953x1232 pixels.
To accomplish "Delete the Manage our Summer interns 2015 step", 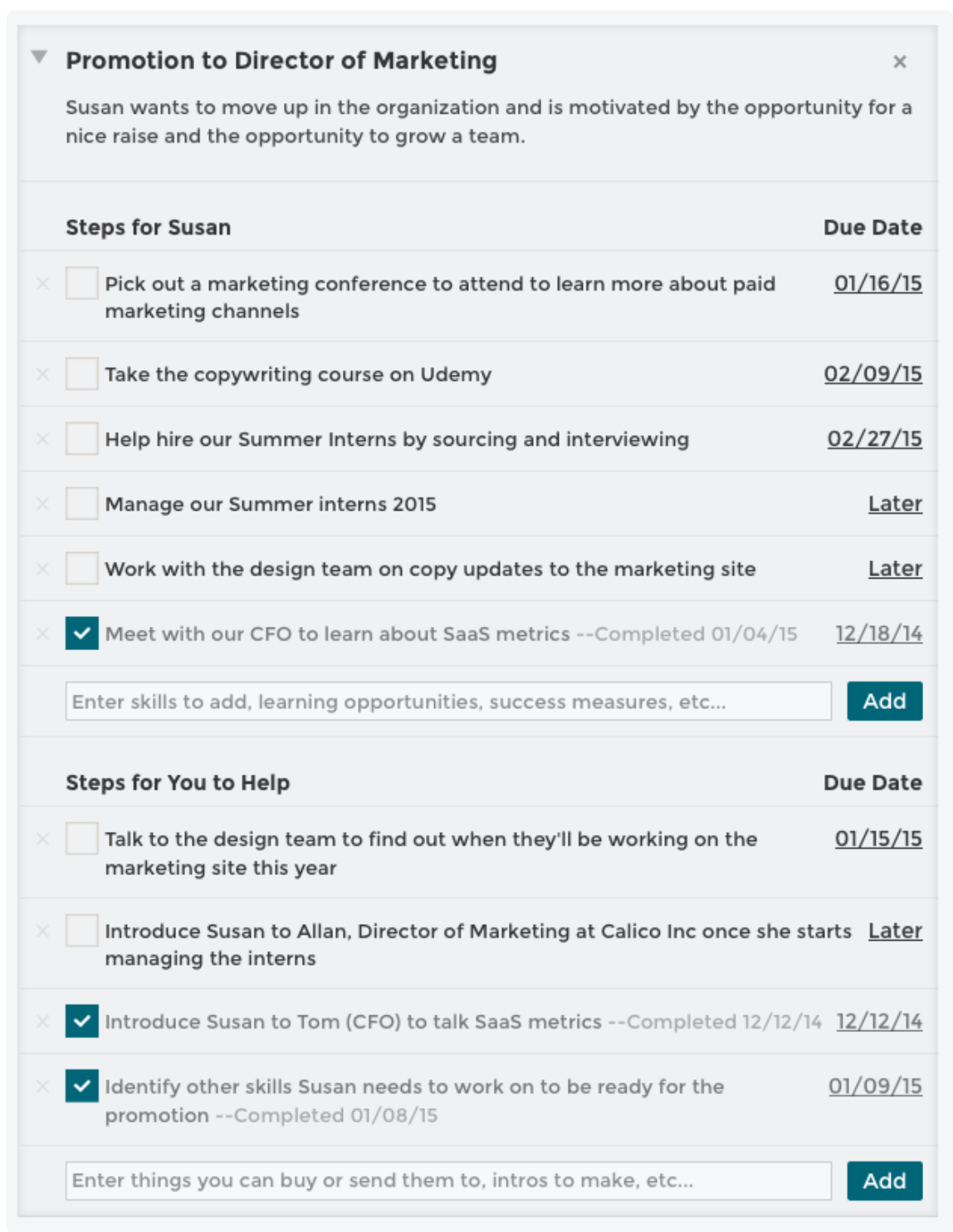I will 43,504.
